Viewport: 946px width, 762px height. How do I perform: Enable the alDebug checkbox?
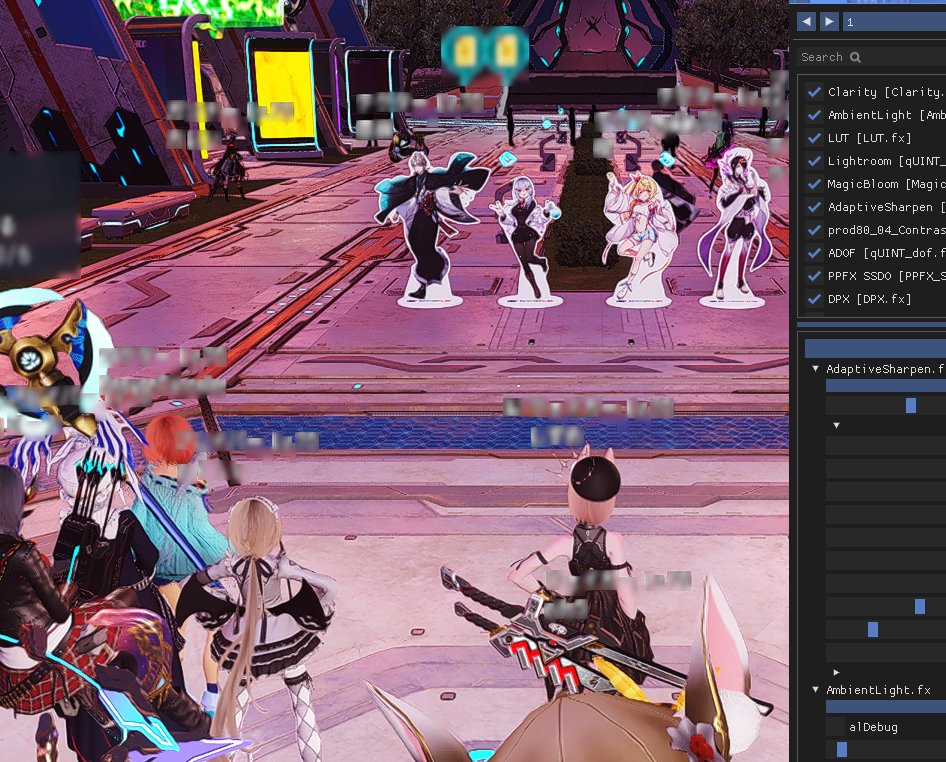point(835,727)
